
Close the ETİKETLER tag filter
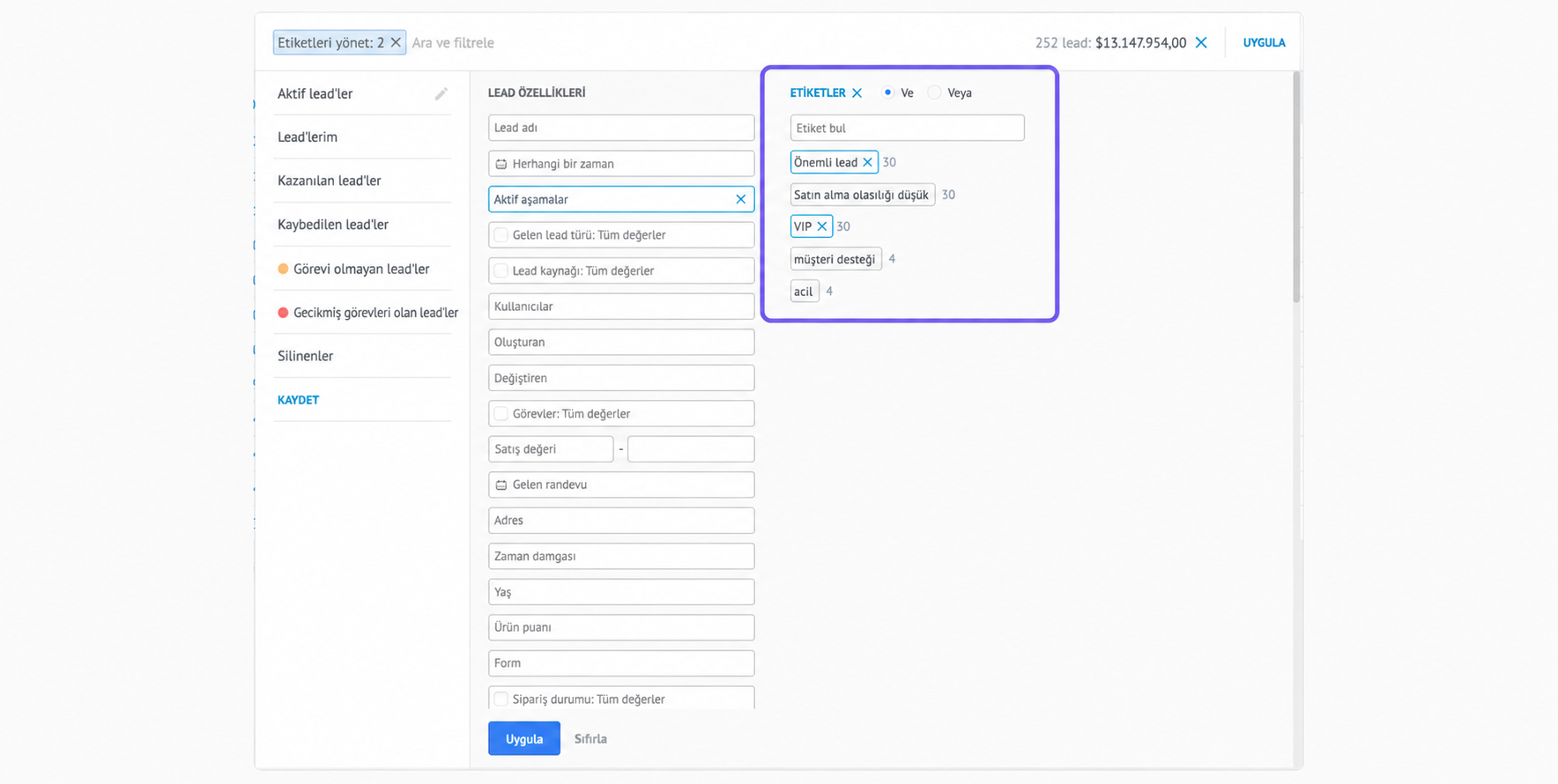click(x=857, y=92)
